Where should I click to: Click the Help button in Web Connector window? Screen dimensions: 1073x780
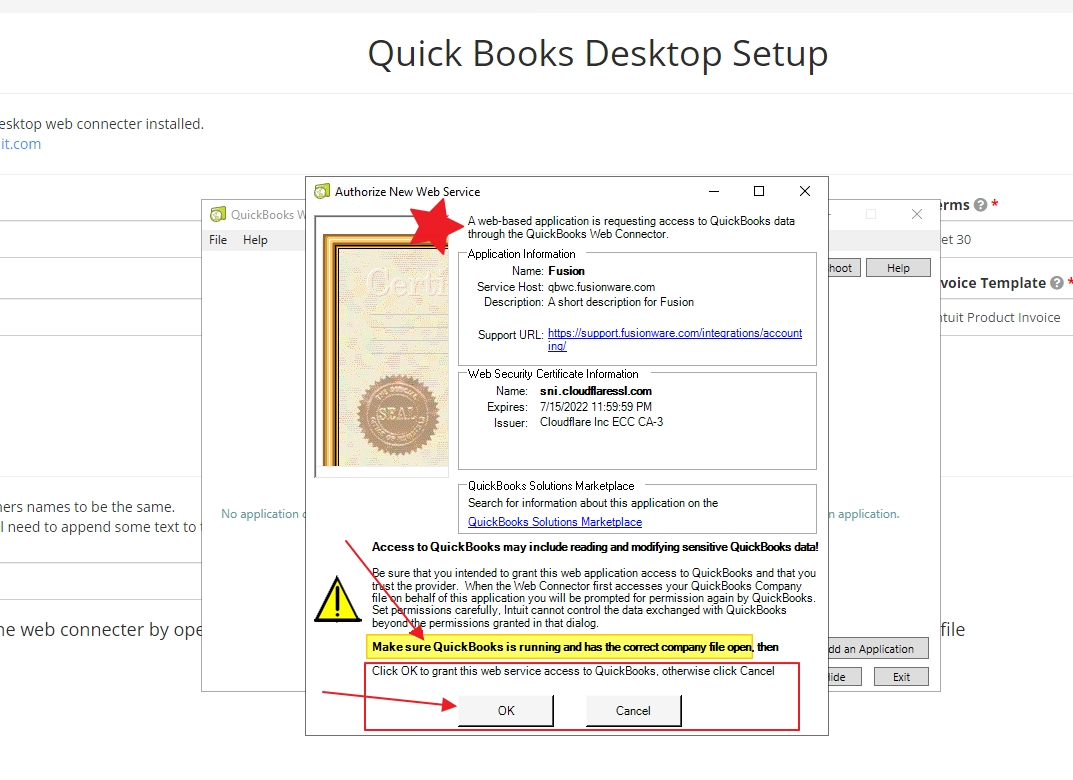[897, 268]
